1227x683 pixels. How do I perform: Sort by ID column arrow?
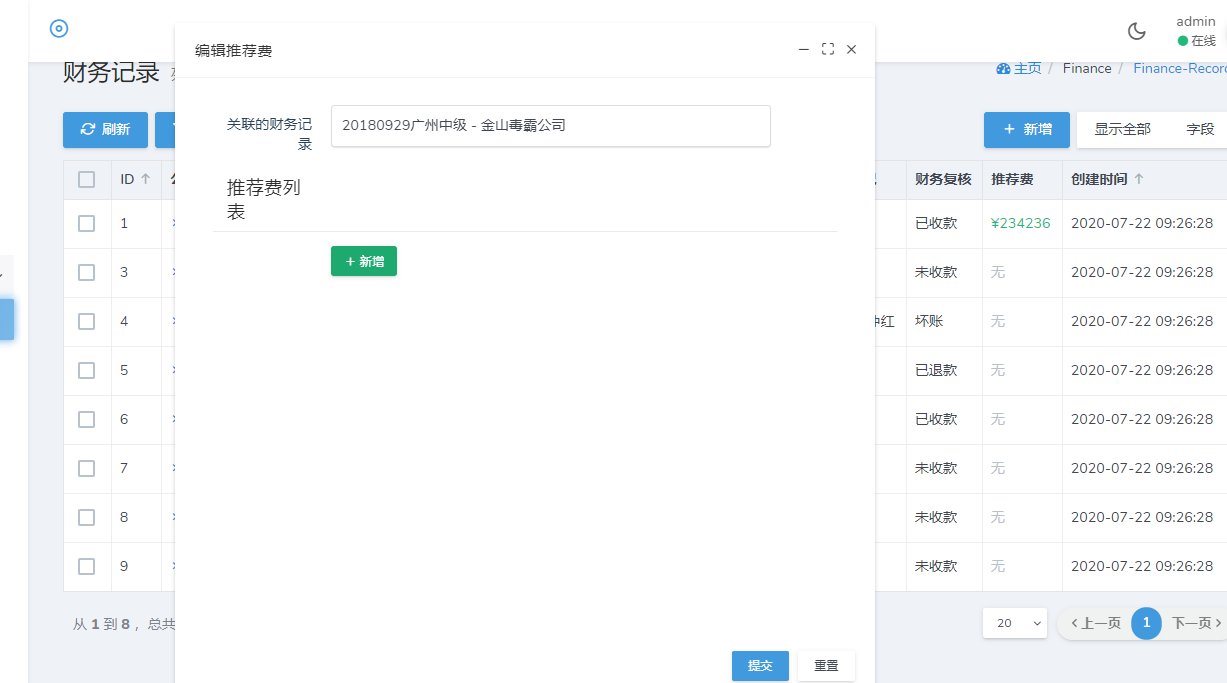[x=145, y=179]
